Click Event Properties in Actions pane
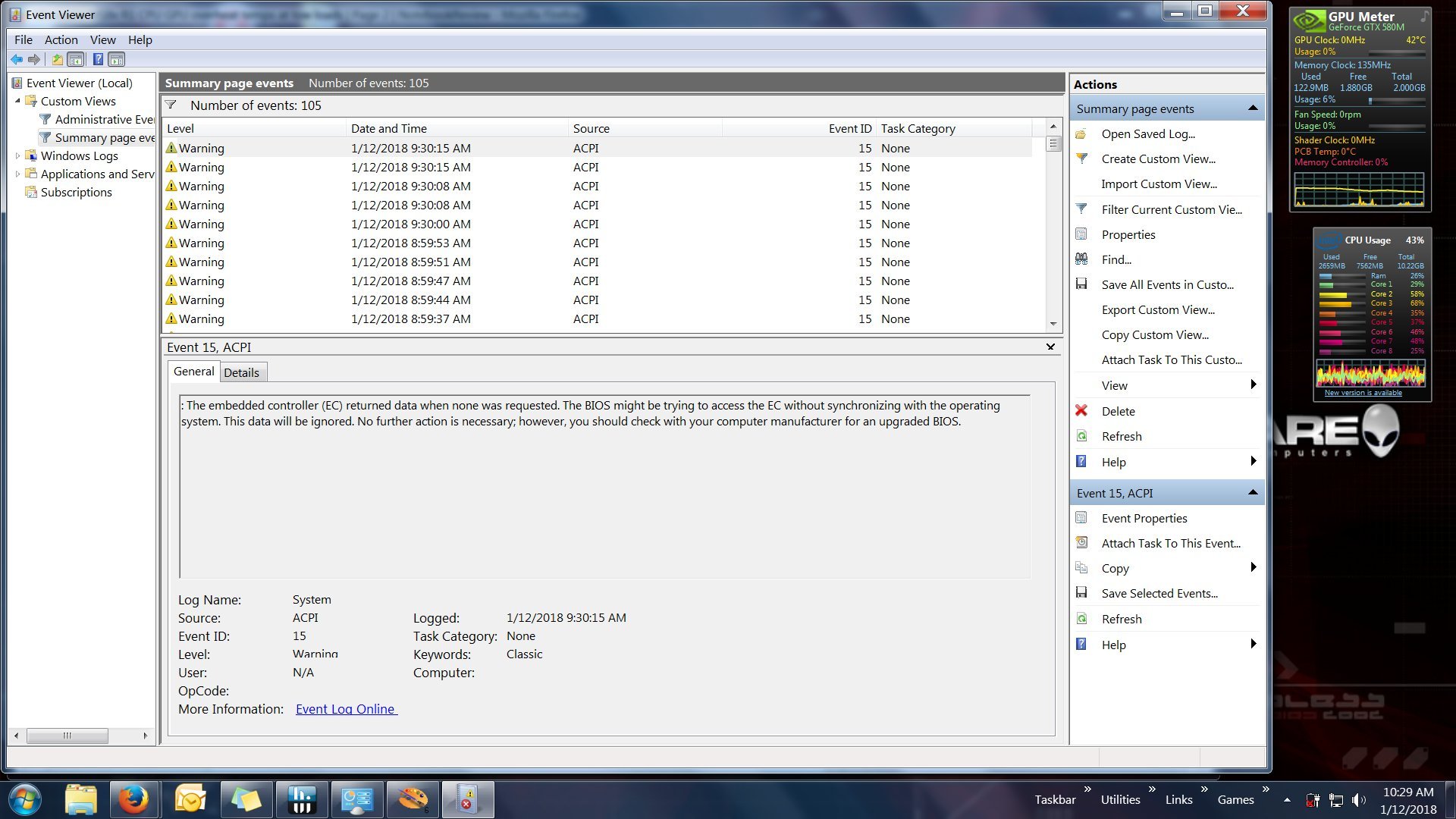 [x=1144, y=518]
